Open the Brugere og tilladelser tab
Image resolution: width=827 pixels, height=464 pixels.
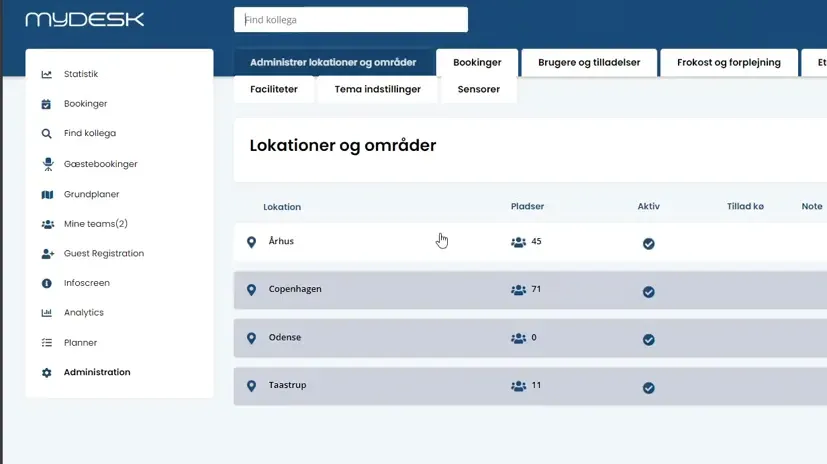(x=589, y=62)
